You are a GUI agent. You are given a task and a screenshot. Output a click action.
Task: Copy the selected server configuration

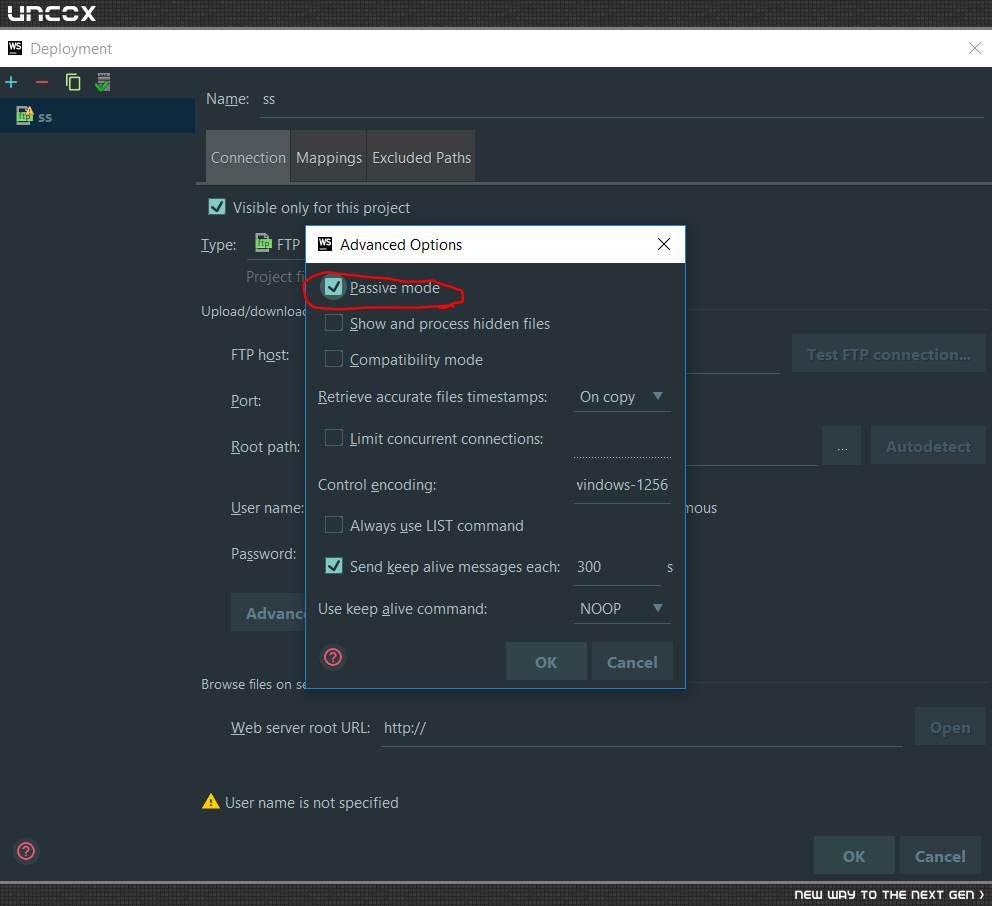coord(73,82)
